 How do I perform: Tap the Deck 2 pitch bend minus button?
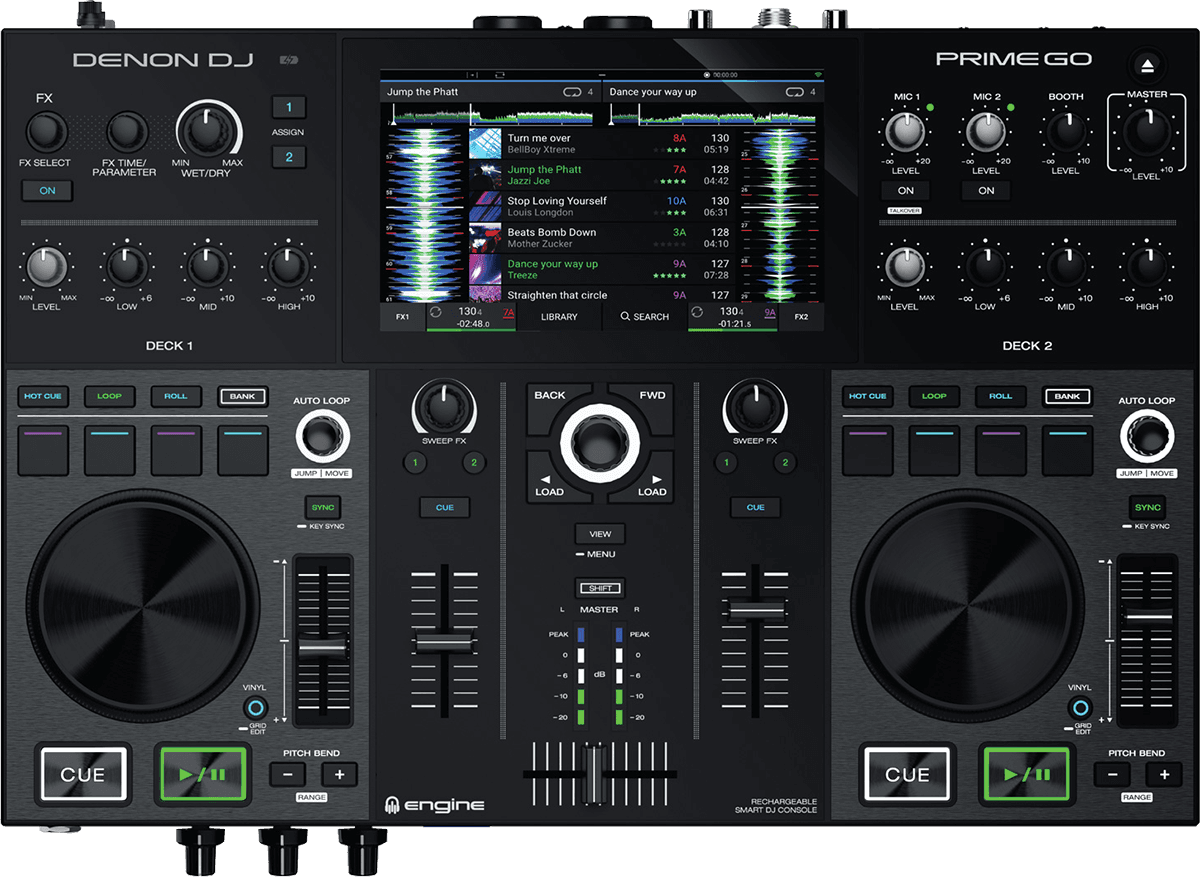(x=1112, y=774)
